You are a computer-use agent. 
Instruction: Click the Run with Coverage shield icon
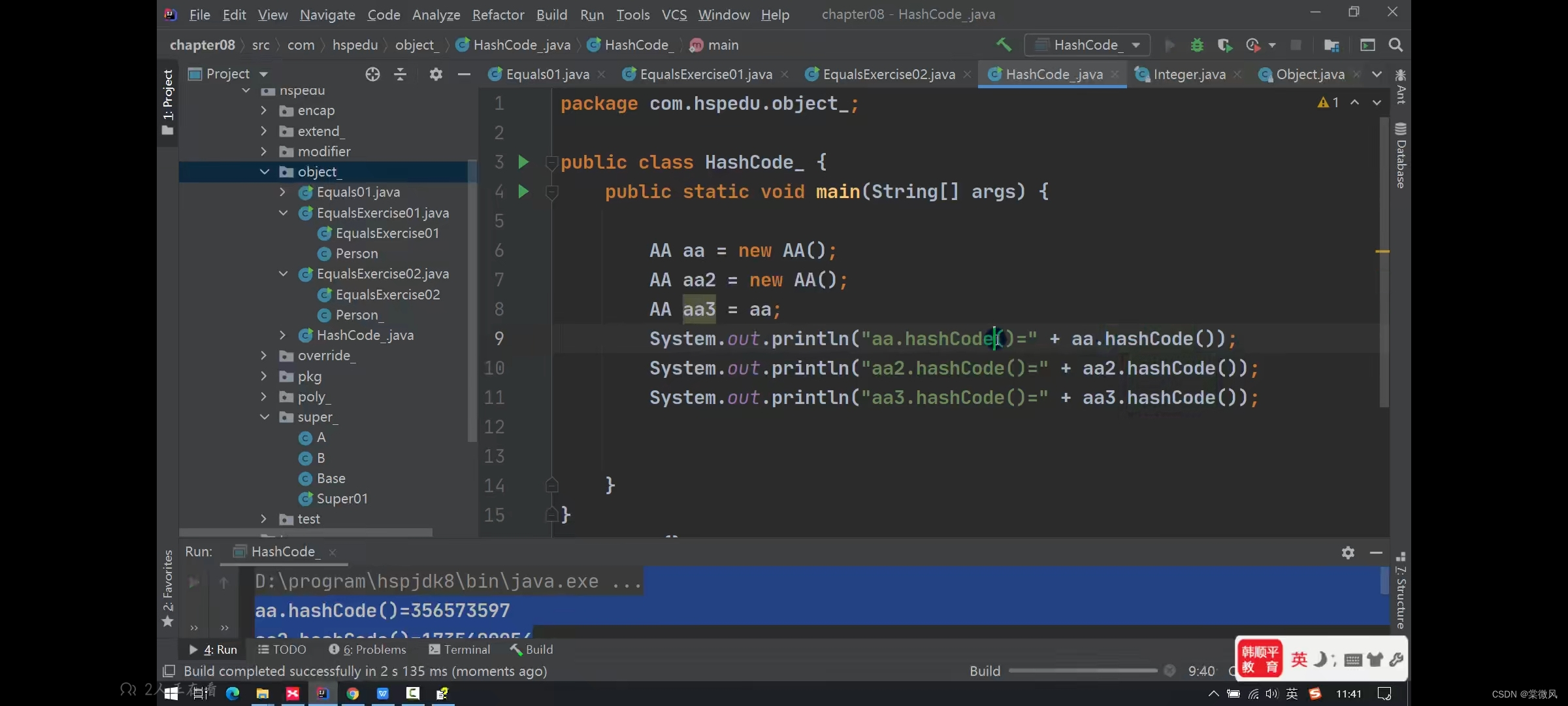click(x=1224, y=45)
